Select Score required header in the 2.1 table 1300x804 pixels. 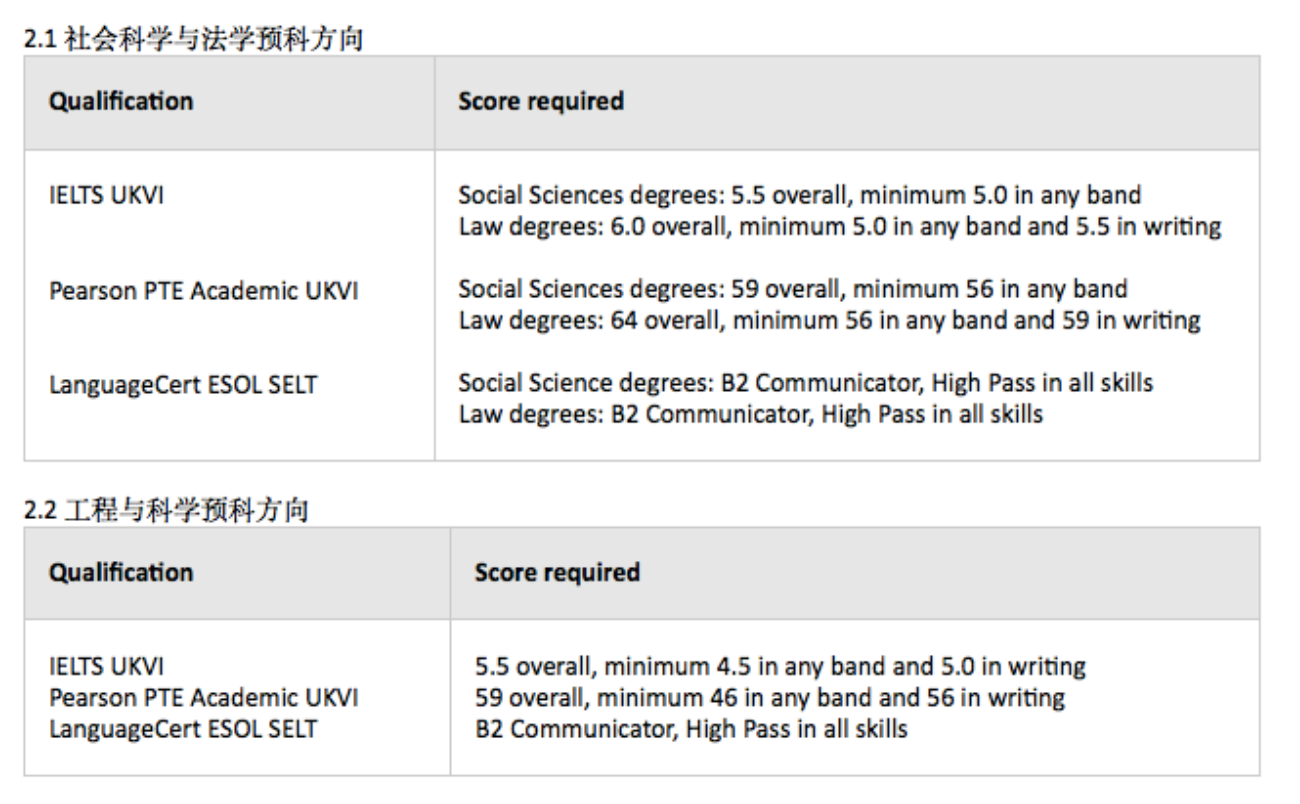540,101
